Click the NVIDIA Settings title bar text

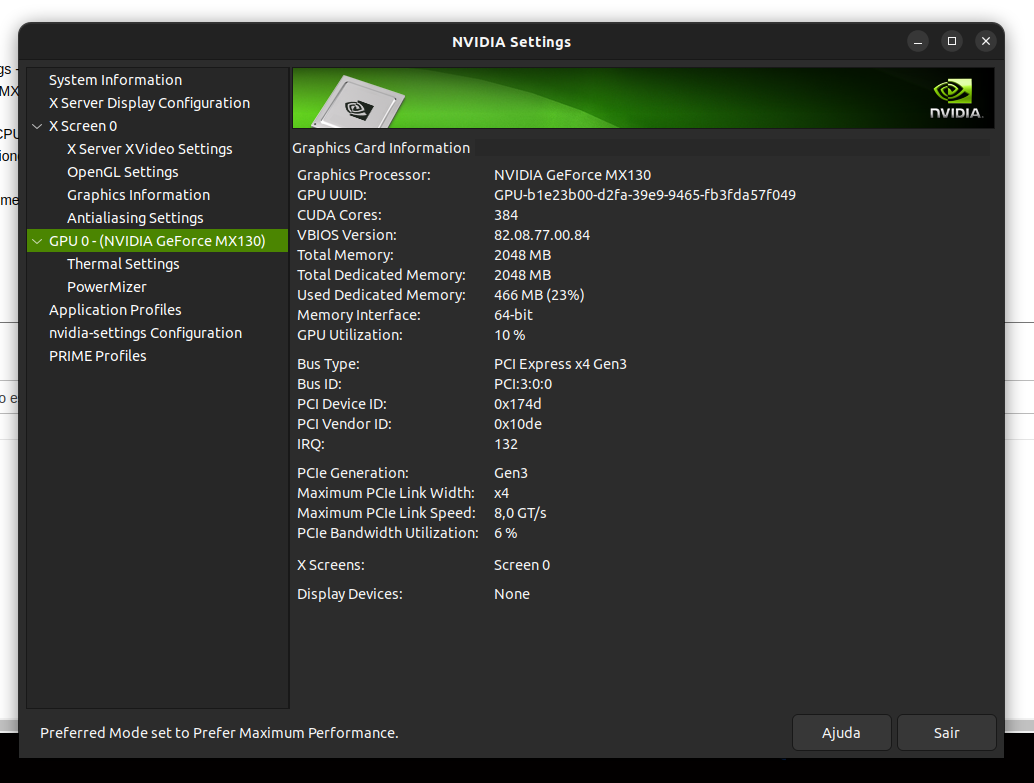(x=512, y=42)
